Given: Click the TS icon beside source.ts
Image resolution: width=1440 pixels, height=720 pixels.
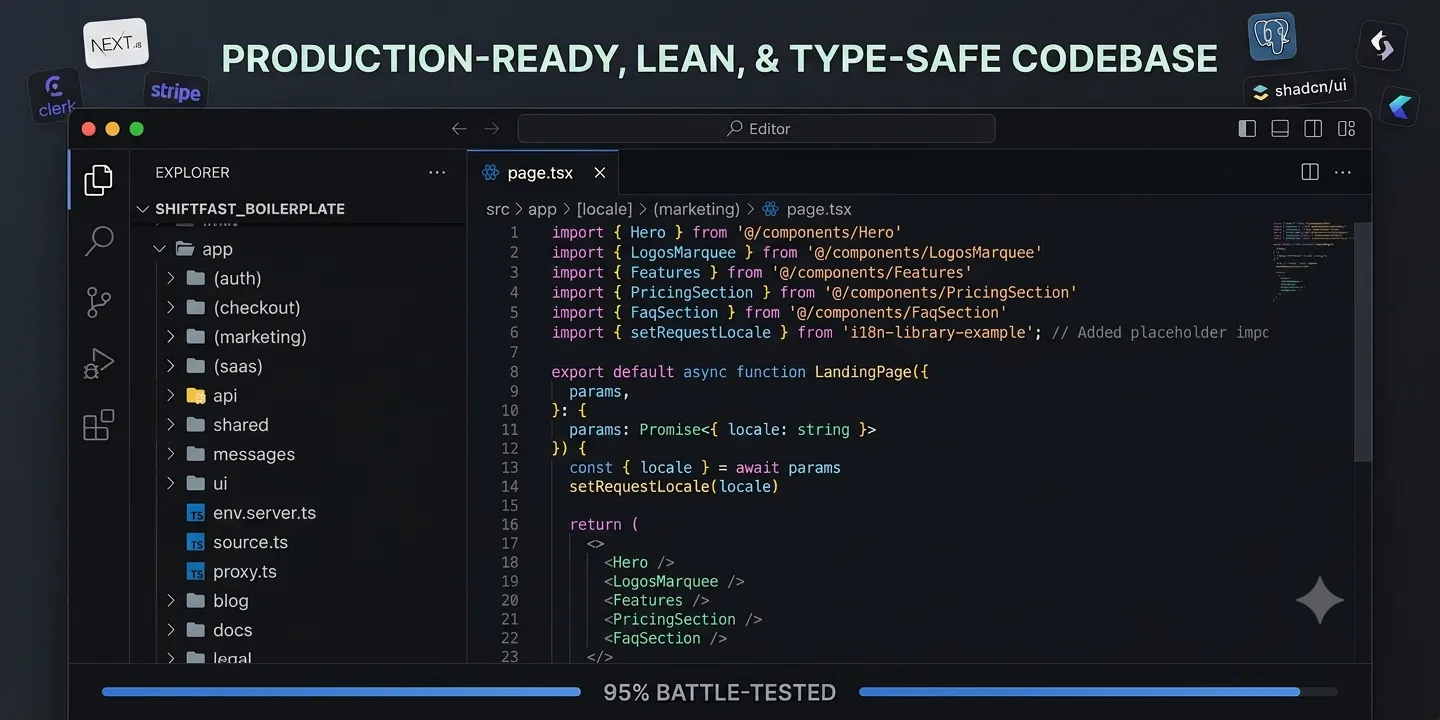Looking at the screenshot, I should [x=196, y=542].
